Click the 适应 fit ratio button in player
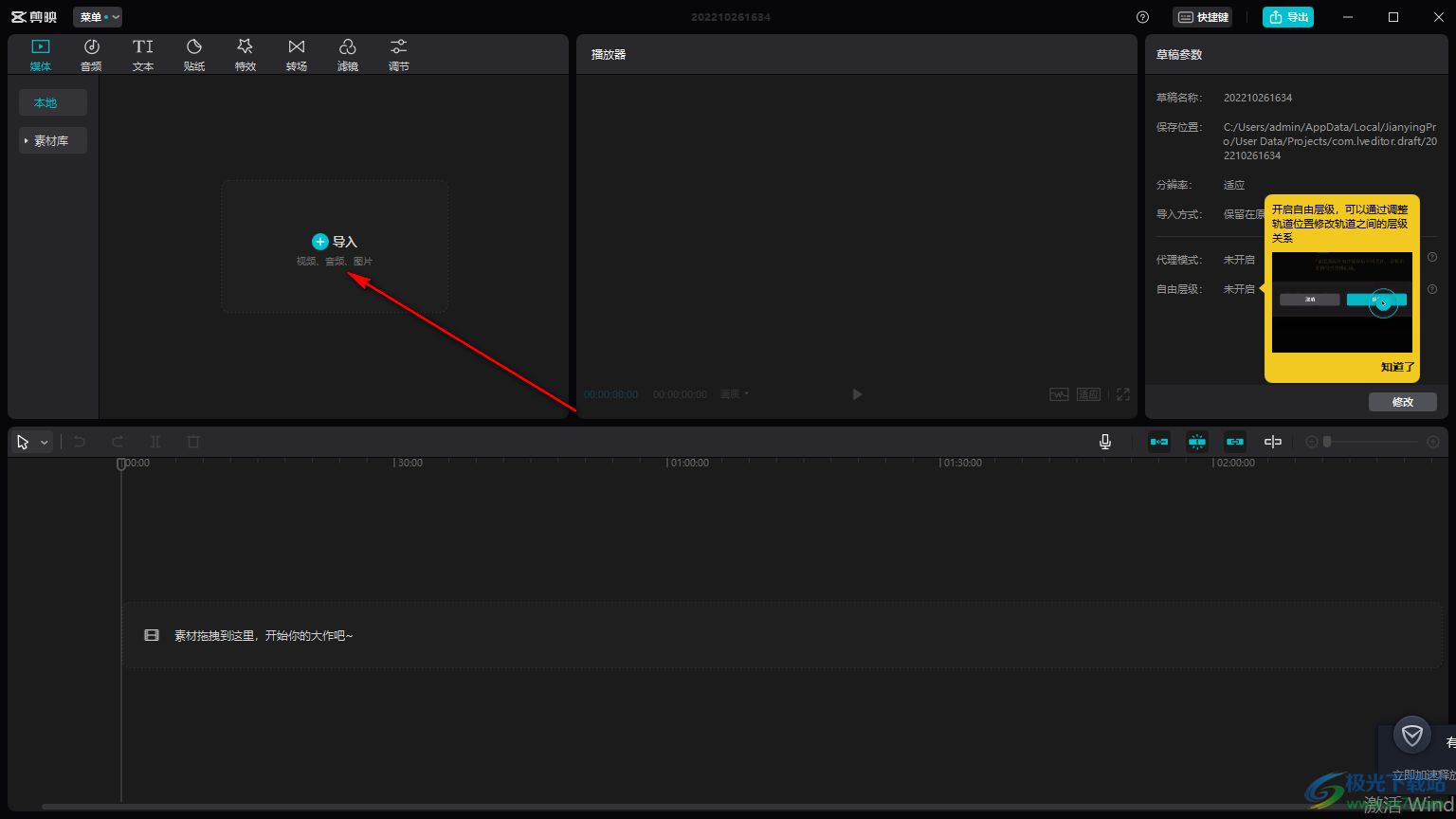 (x=1088, y=394)
